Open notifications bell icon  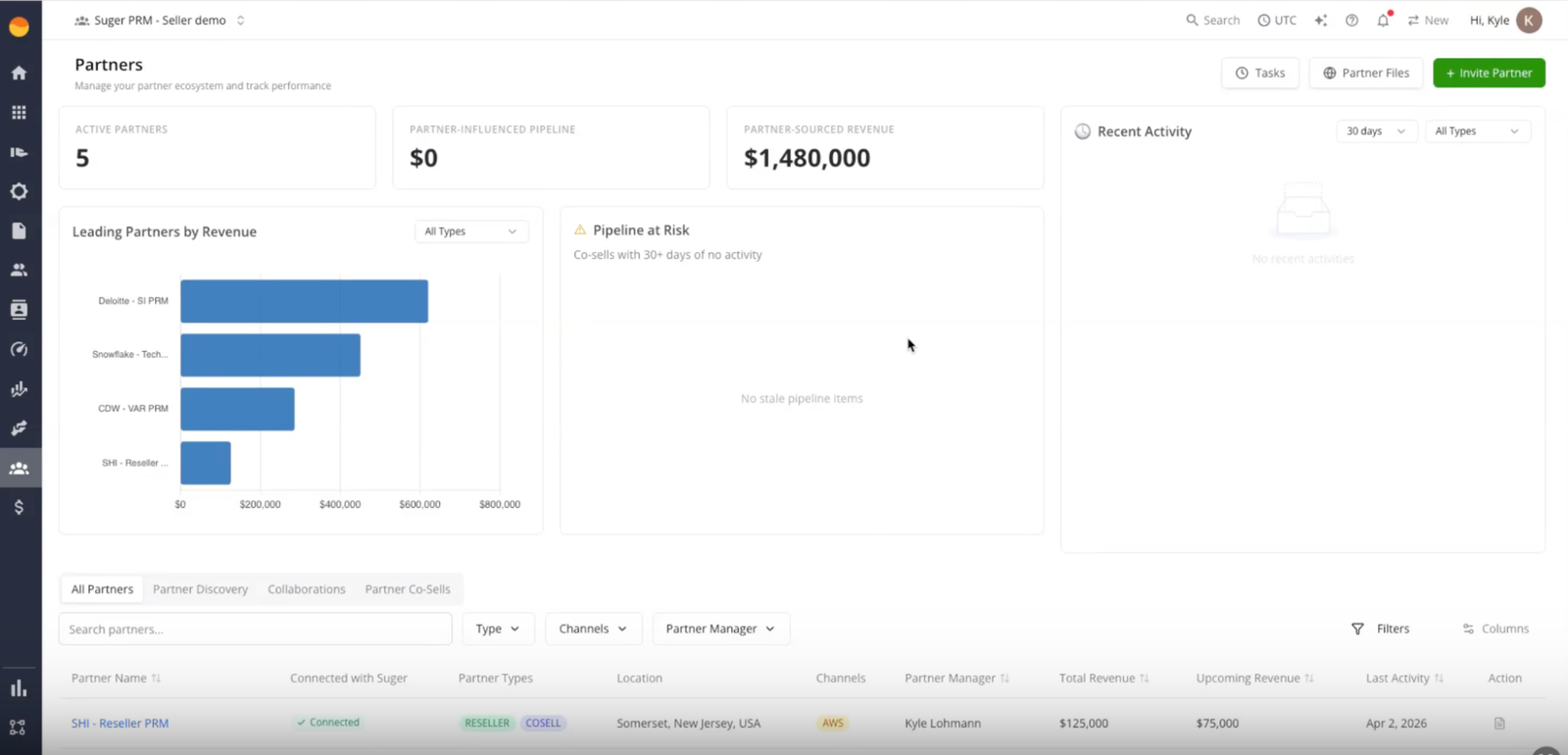(x=1383, y=20)
